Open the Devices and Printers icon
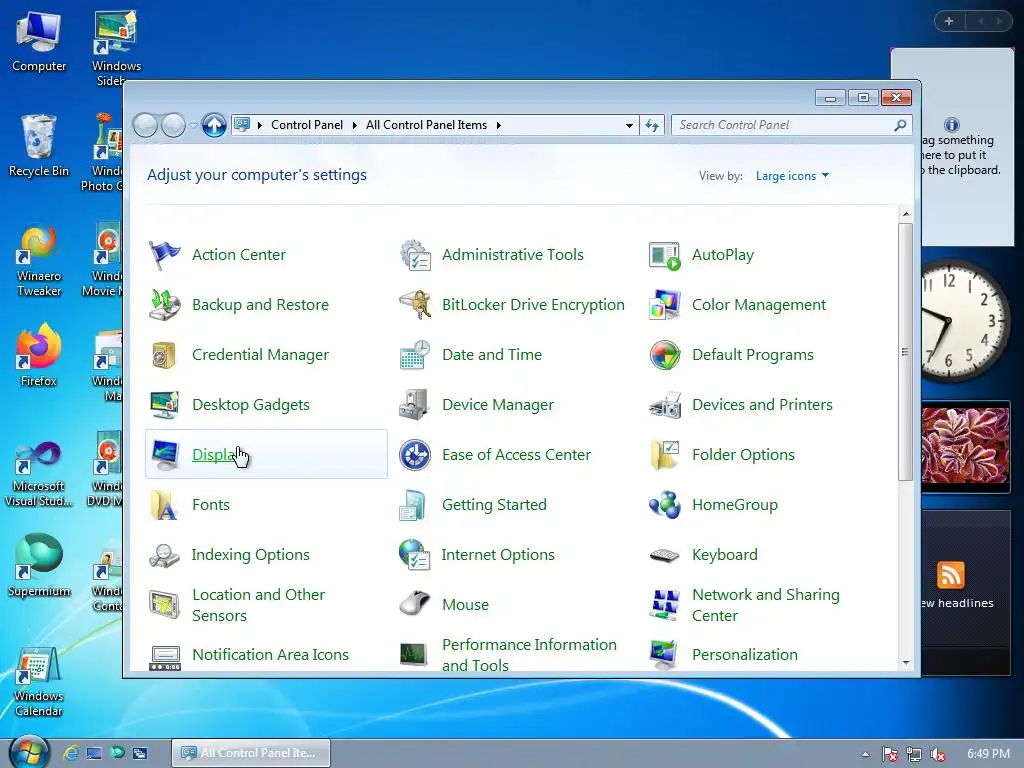 click(665, 405)
